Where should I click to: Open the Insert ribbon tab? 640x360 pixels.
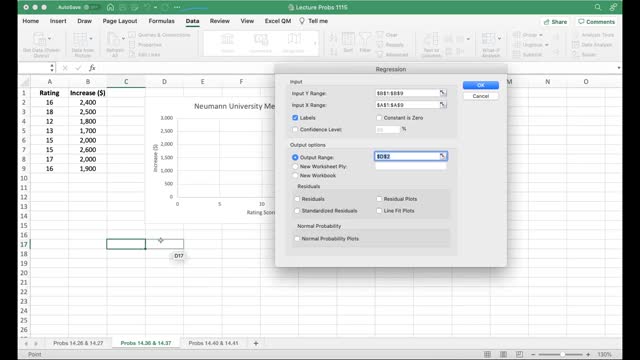58,21
